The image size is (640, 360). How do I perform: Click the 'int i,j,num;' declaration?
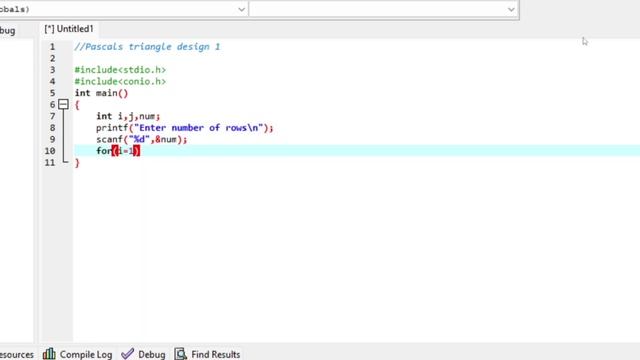coord(128,116)
